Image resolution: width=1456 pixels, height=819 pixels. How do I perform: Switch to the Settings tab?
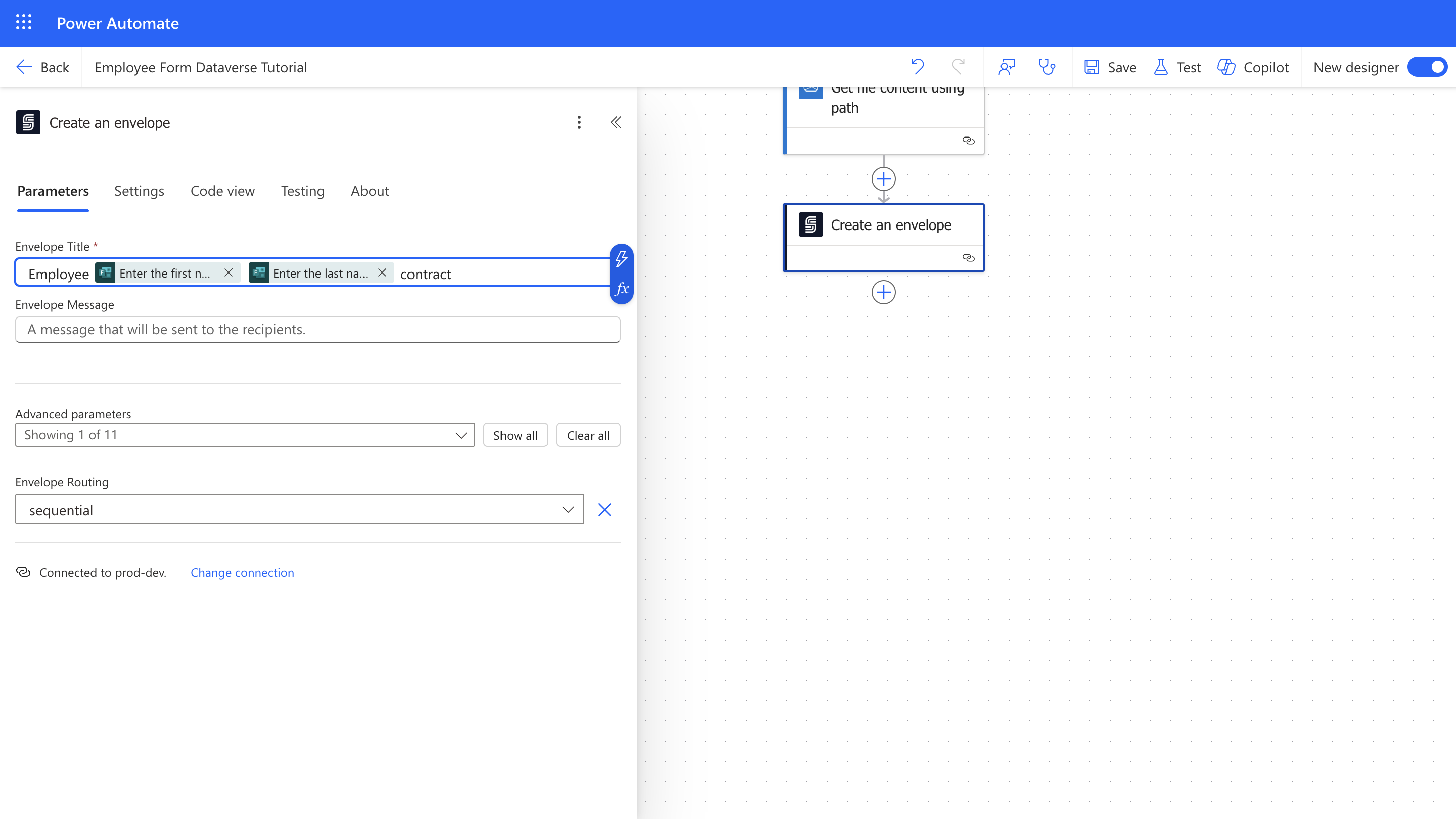click(x=139, y=191)
